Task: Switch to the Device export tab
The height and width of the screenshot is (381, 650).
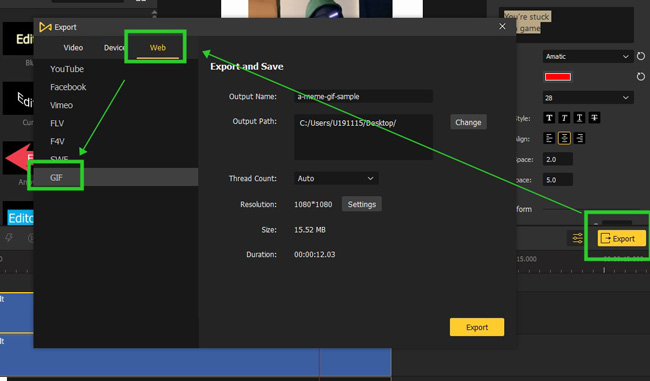Action: (x=114, y=48)
